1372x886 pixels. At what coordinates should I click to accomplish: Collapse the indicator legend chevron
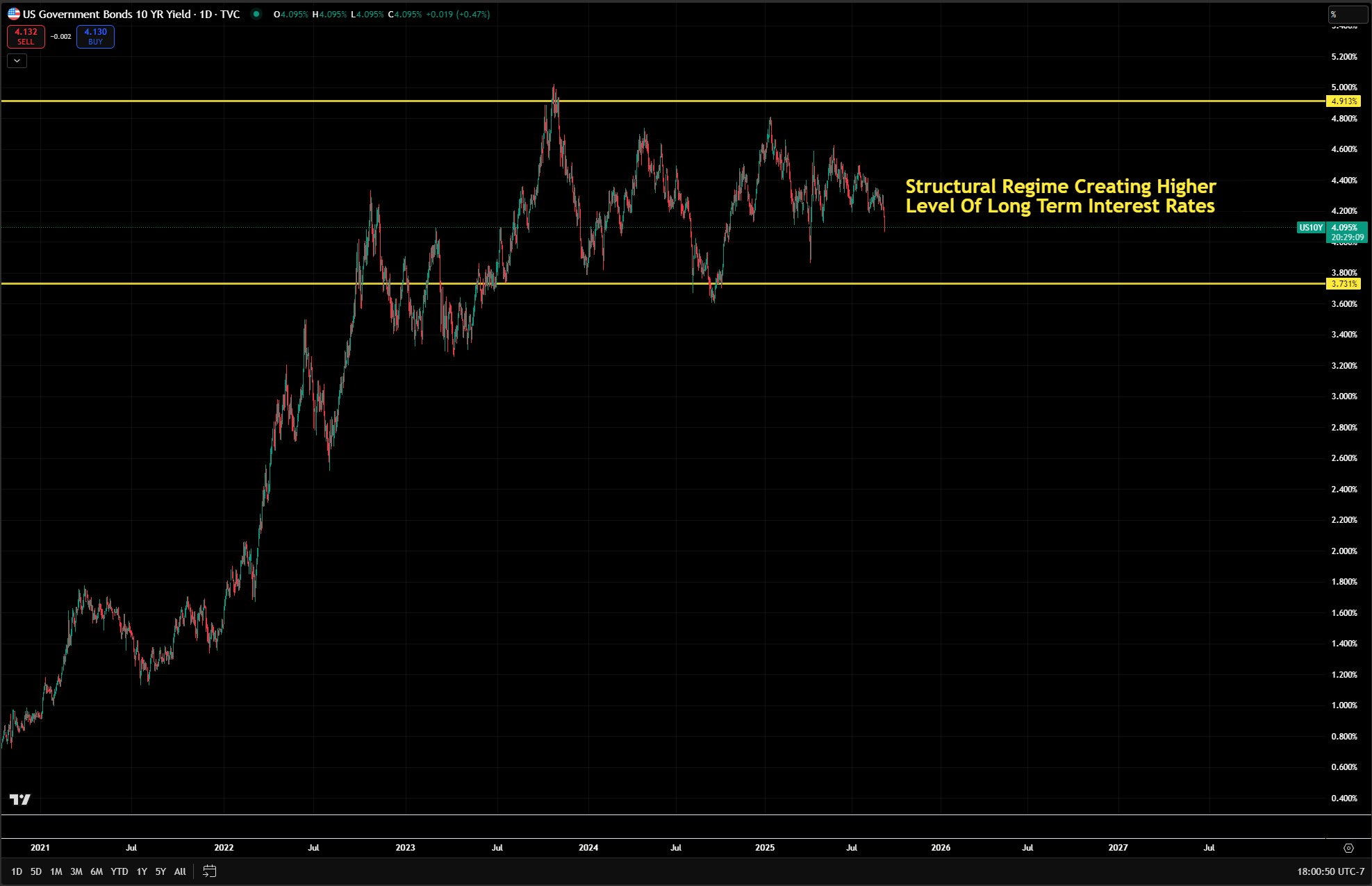pos(17,61)
